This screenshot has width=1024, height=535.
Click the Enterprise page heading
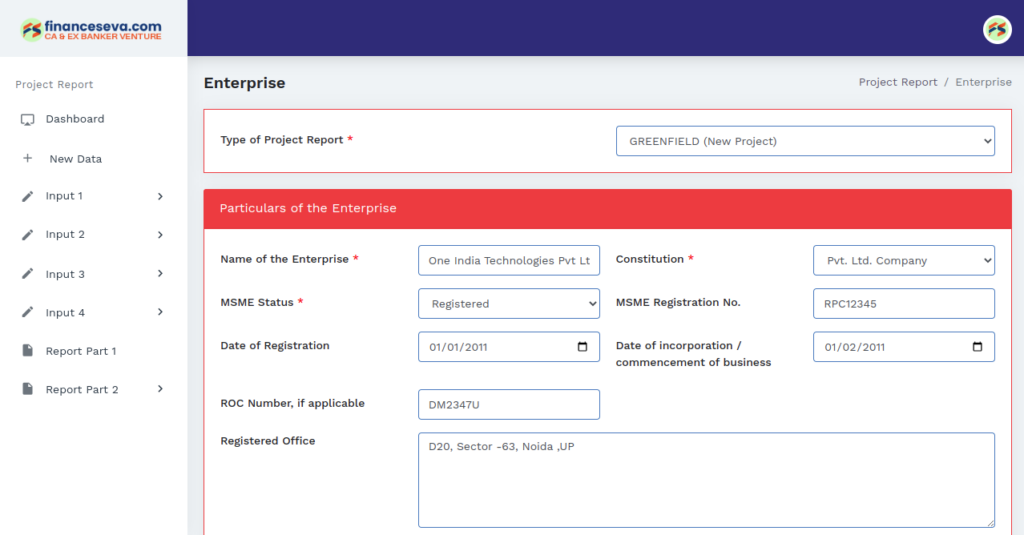click(x=244, y=83)
